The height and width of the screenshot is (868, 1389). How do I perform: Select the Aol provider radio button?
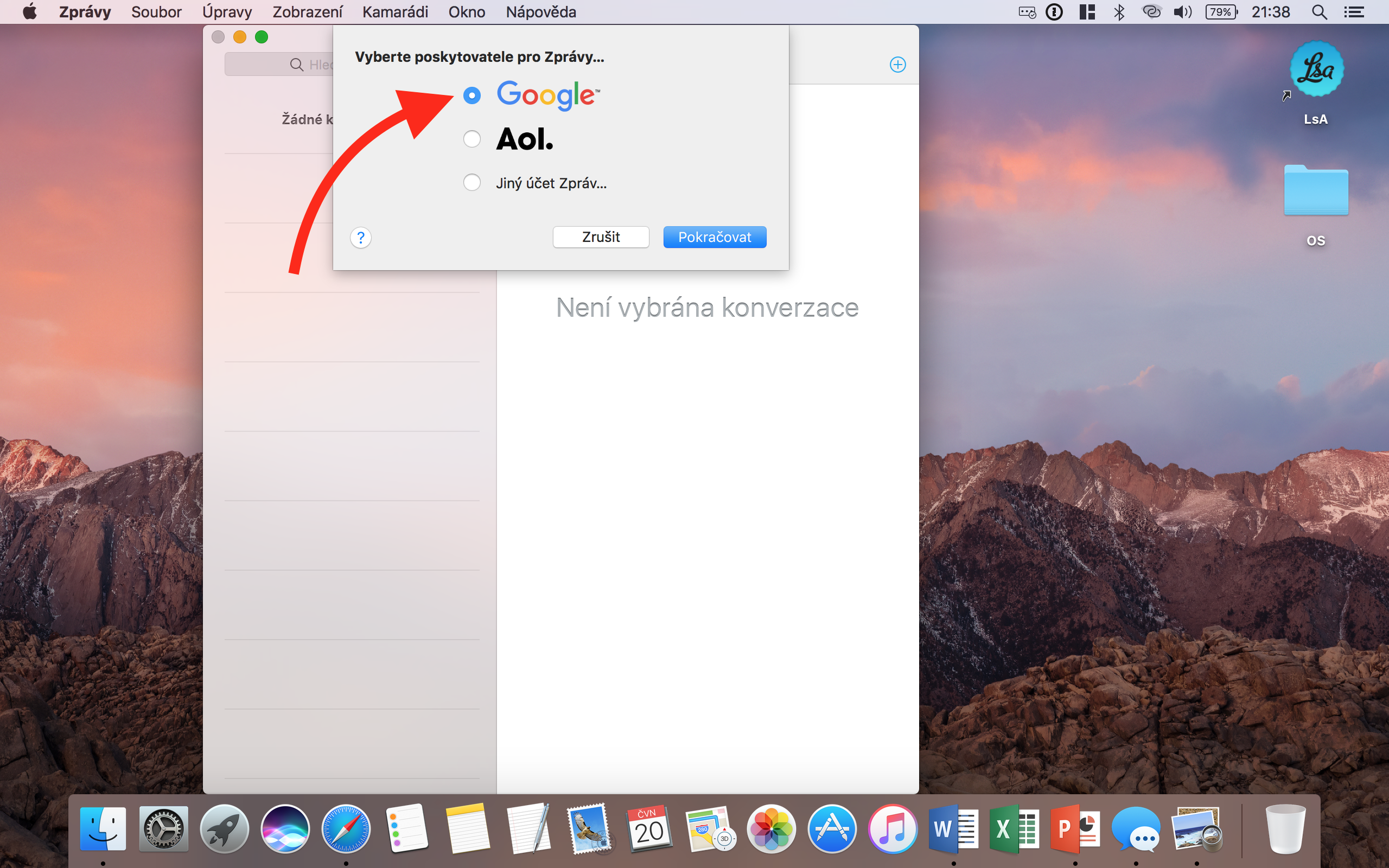[x=472, y=139]
